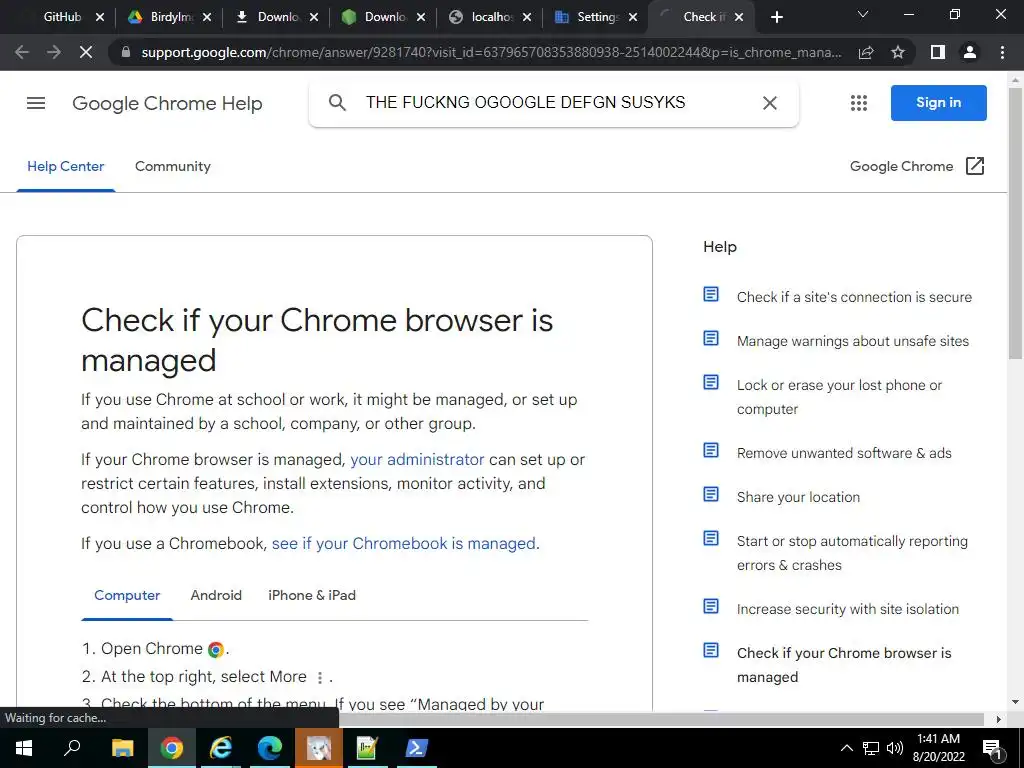Select the Android tab
This screenshot has width=1024, height=768.
pos(216,596)
